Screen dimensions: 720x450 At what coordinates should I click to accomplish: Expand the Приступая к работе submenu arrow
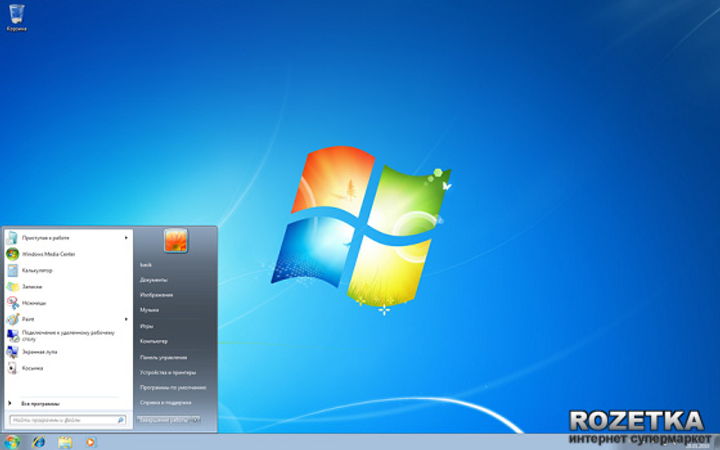126,238
